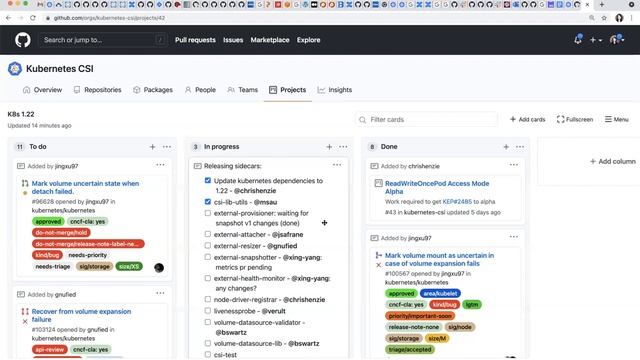Open Recover from volume expansion failure link
This screenshot has height=360, width=640.
coord(81,315)
